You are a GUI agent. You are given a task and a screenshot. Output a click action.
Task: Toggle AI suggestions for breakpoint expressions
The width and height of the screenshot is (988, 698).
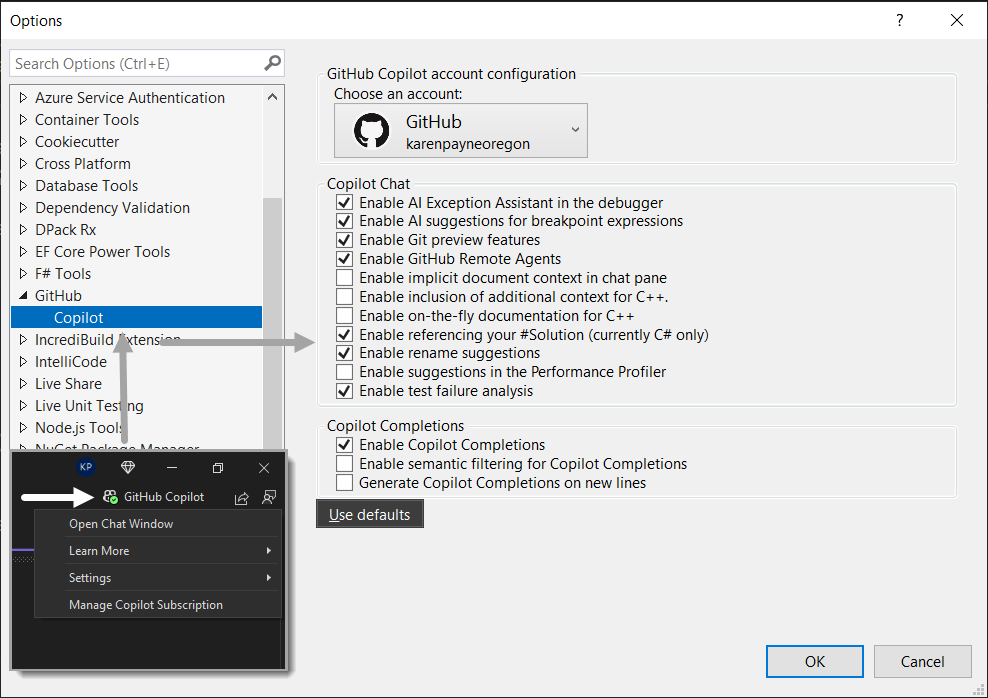coord(344,221)
